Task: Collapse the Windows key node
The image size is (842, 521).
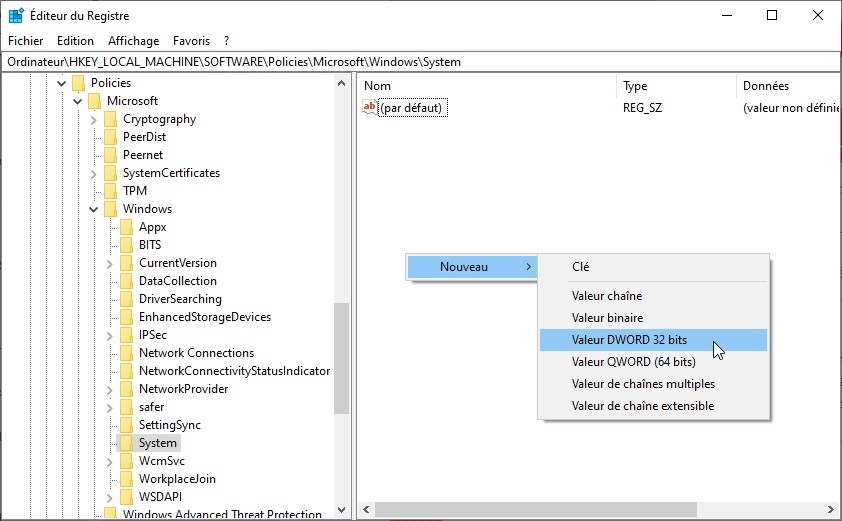Action: click(94, 209)
